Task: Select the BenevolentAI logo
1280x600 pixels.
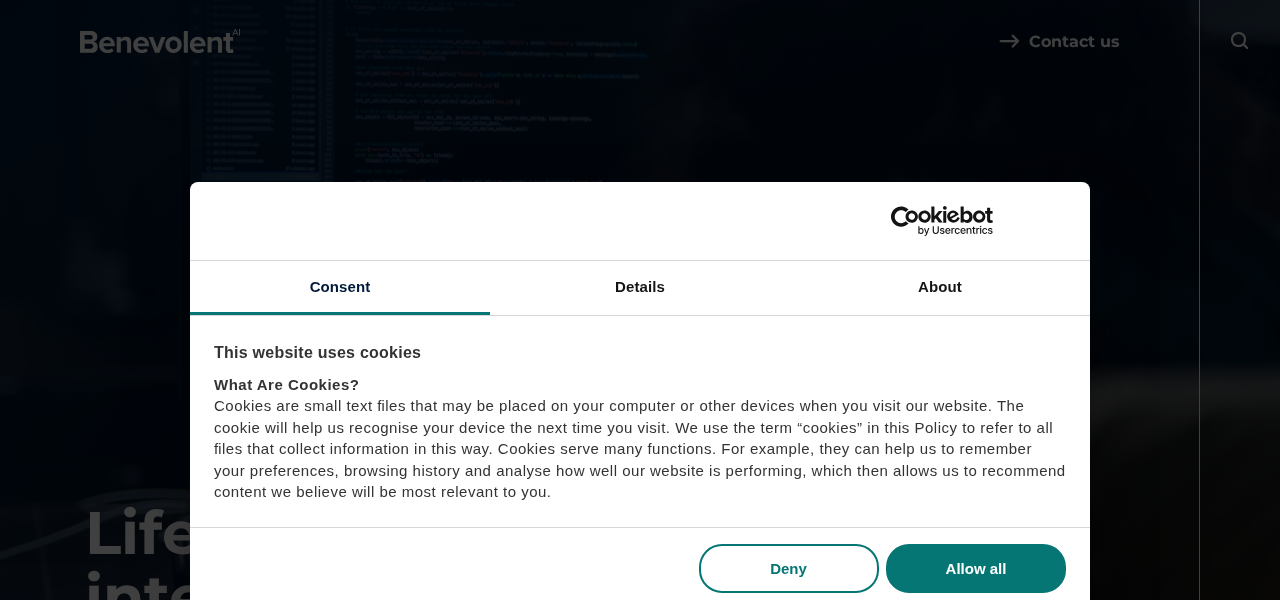Action: 156,40
